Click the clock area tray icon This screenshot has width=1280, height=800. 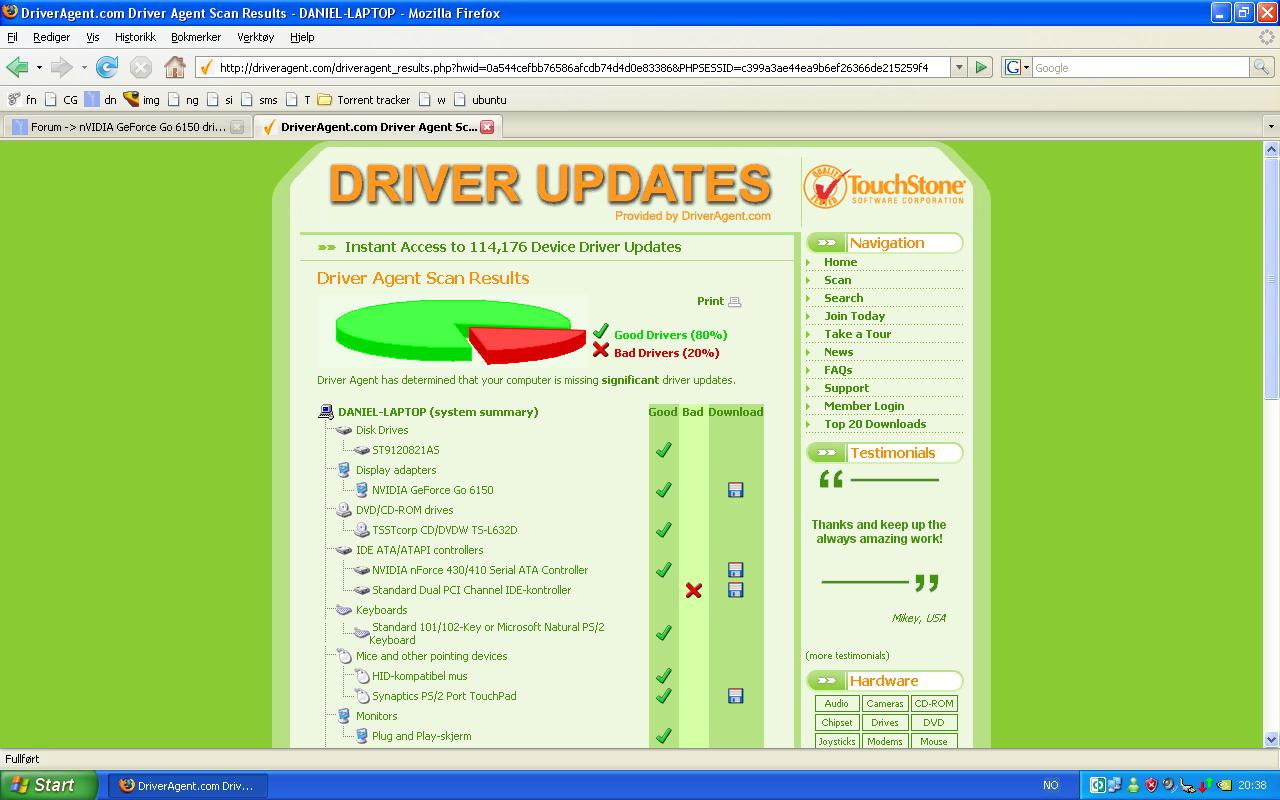[x=1252, y=785]
